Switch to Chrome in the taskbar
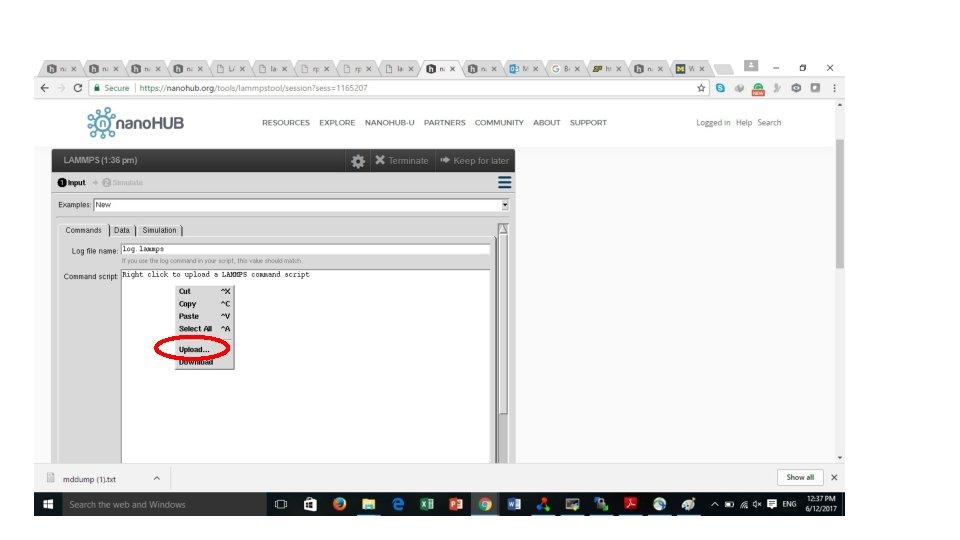The width and height of the screenshot is (960, 540). coord(485,504)
